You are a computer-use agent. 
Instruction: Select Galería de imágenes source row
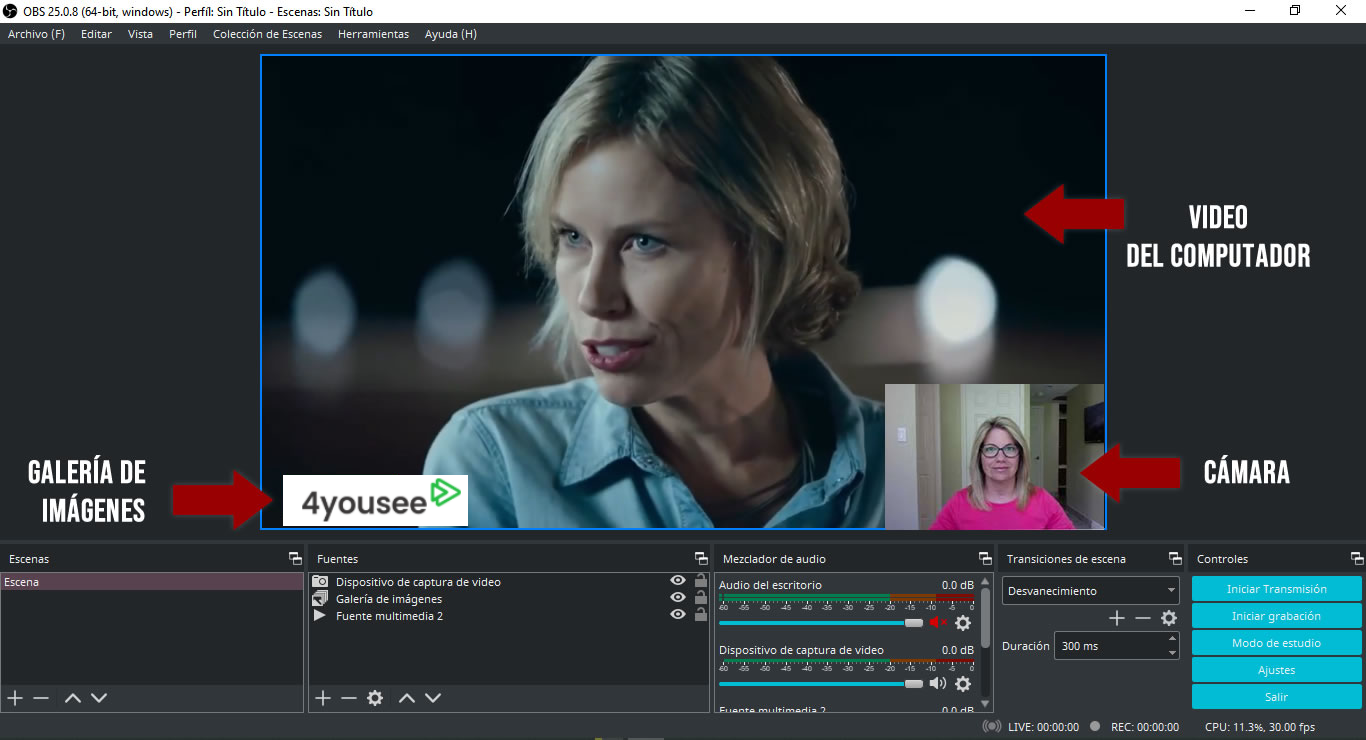509,599
